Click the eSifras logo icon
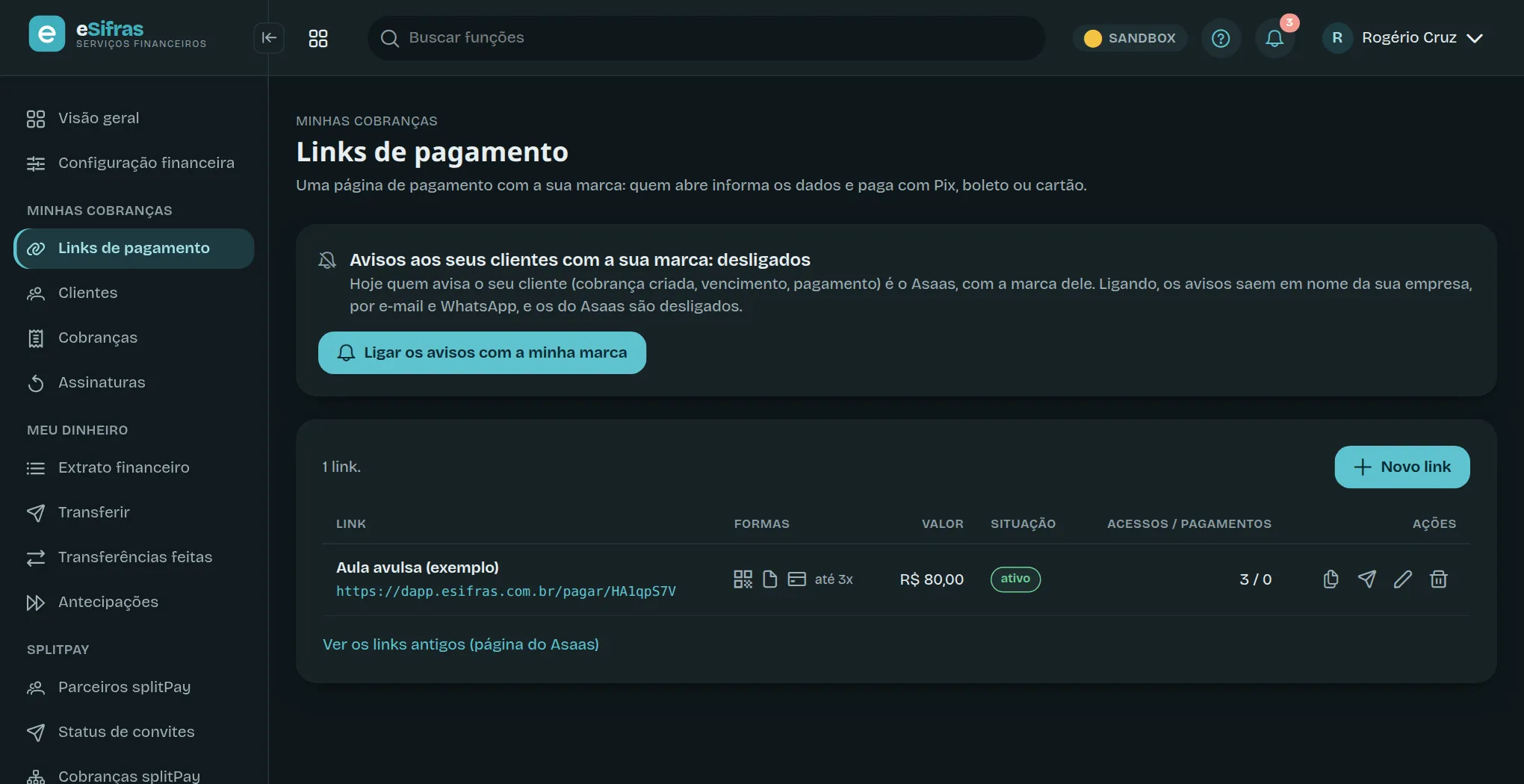Image resolution: width=1524 pixels, height=784 pixels. click(x=47, y=34)
